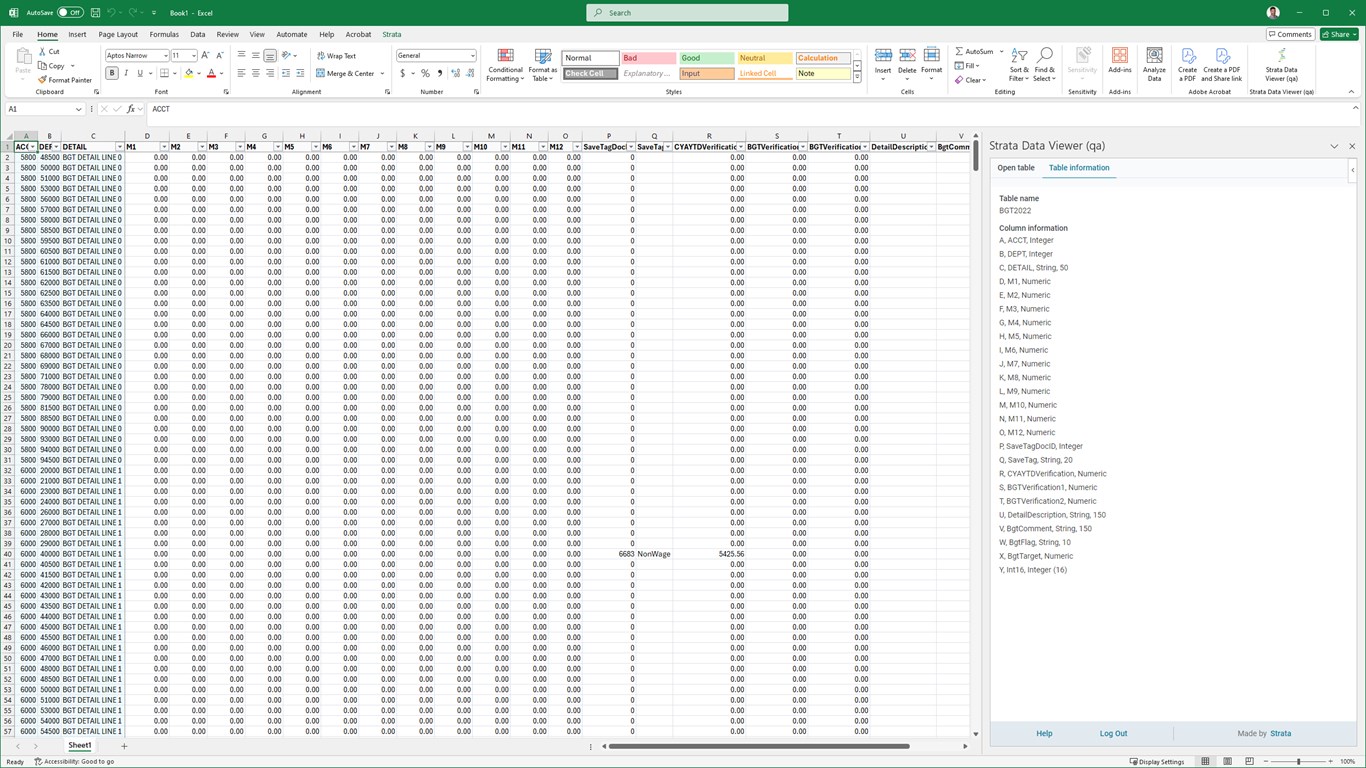Click the Name Box showing A1

(x=40, y=109)
